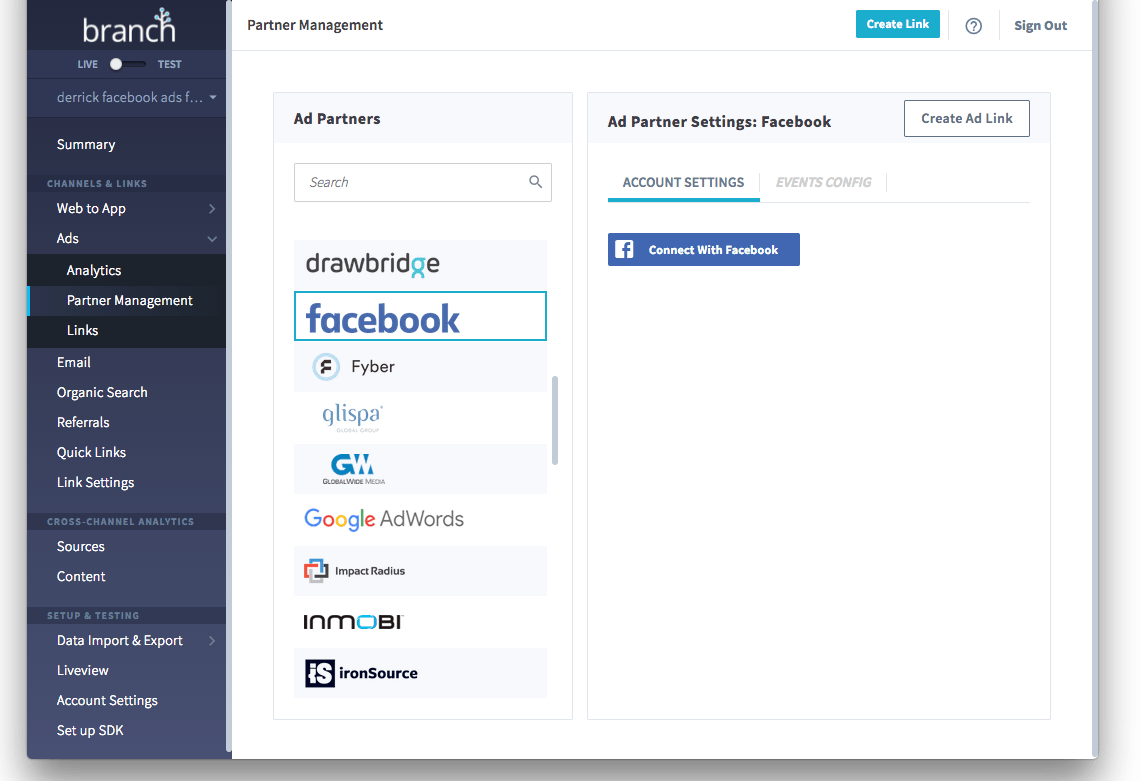Screen dimensions: 1141x781
Task: Select the Fyber partner logo
Action: (x=419, y=366)
